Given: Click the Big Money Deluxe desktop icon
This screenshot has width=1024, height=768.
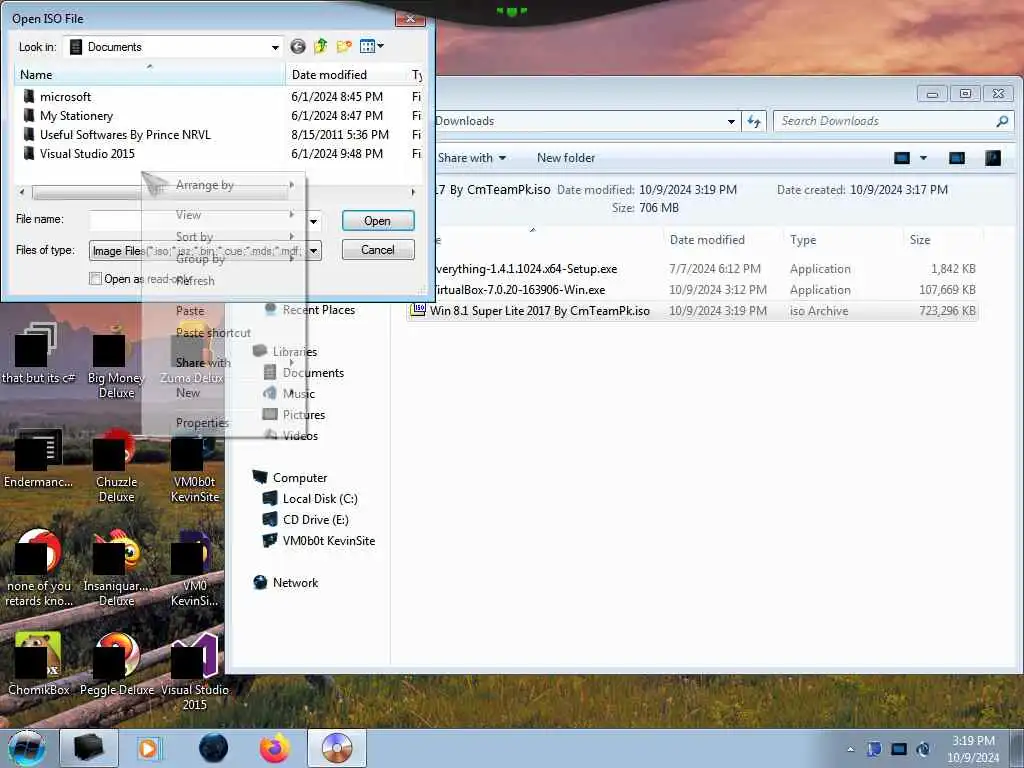Looking at the screenshot, I should tap(117, 360).
